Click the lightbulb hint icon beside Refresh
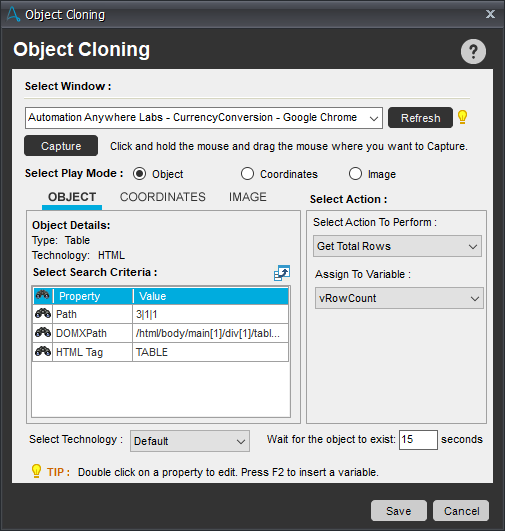505x531 pixels. click(x=462, y=117)
